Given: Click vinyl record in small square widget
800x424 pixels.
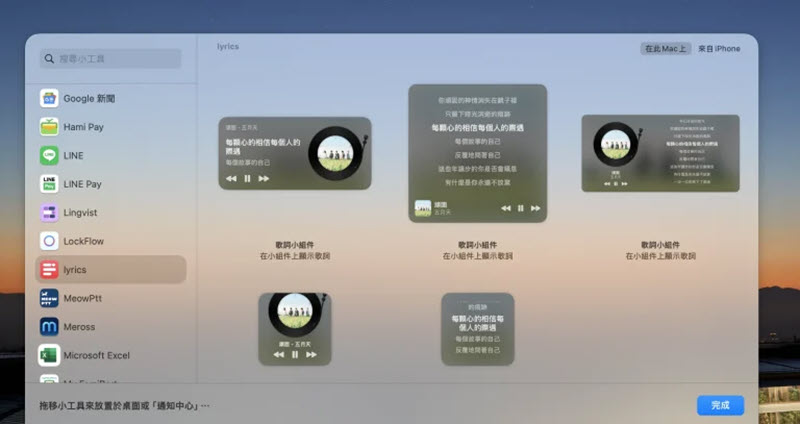Looking at the screenshot, I should (x=295, y=314).
